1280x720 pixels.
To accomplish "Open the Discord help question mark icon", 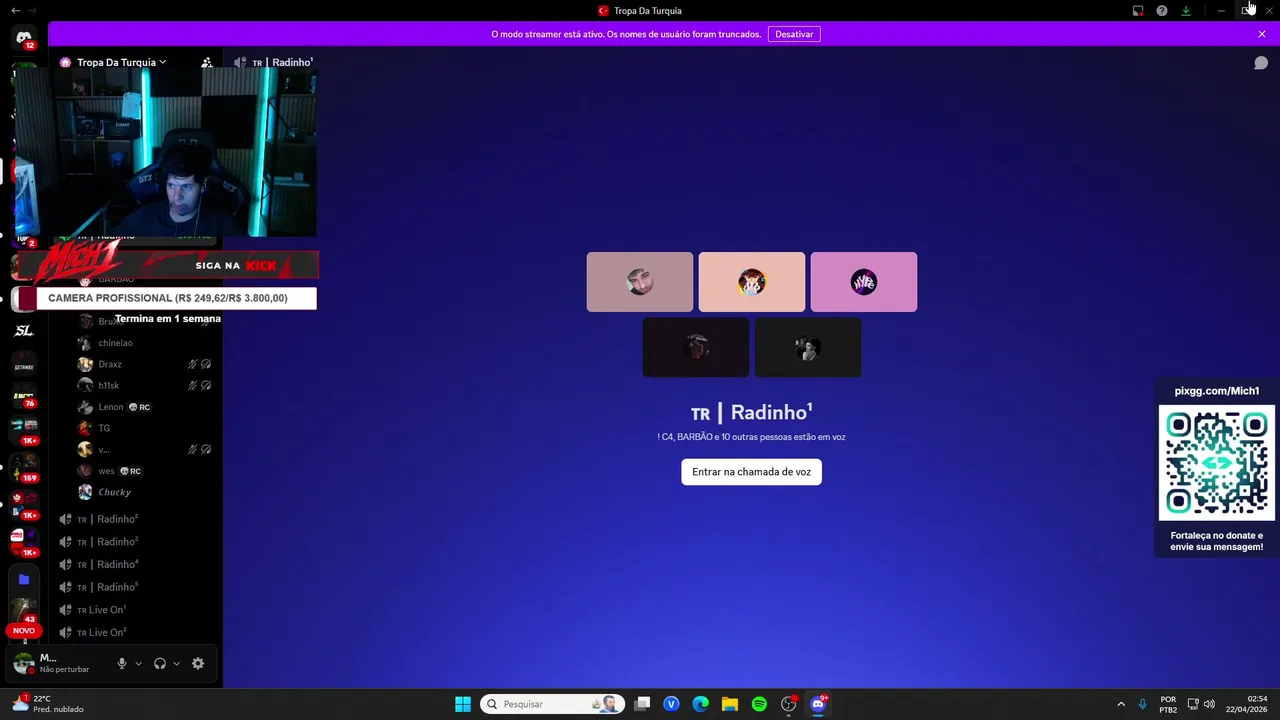I will point(1162,11).
